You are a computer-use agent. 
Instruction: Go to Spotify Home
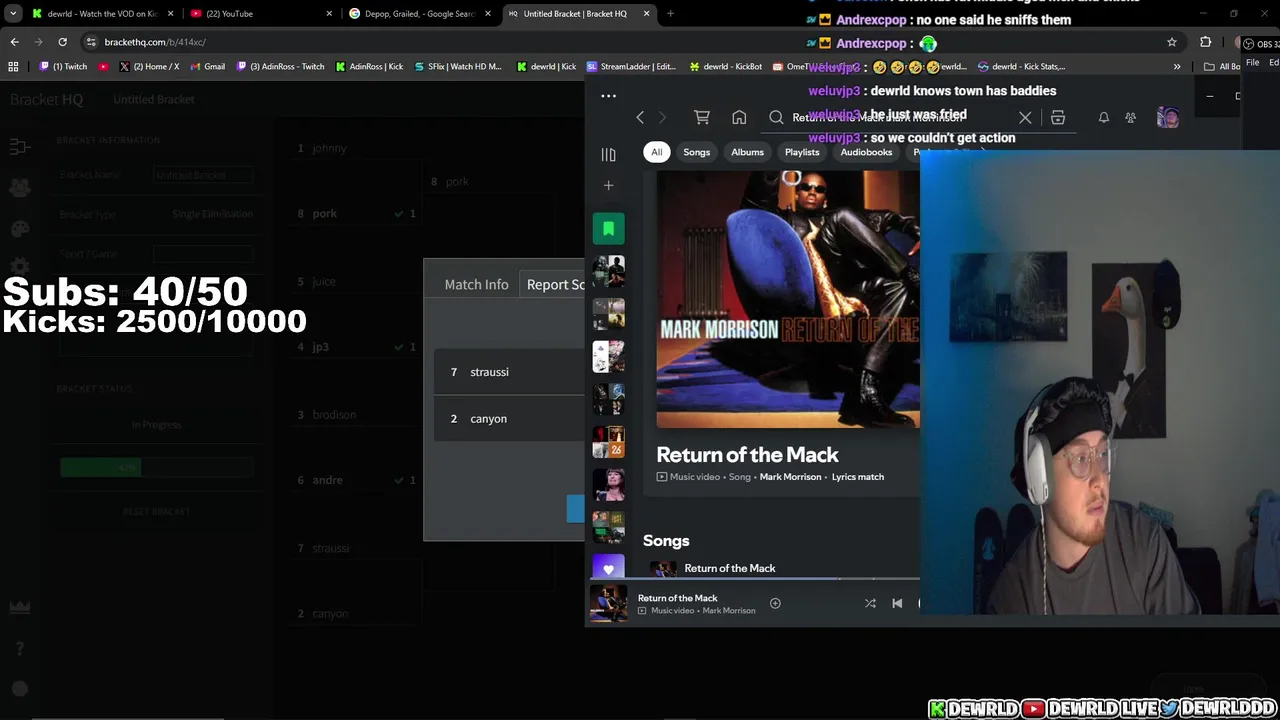[739, 118]
